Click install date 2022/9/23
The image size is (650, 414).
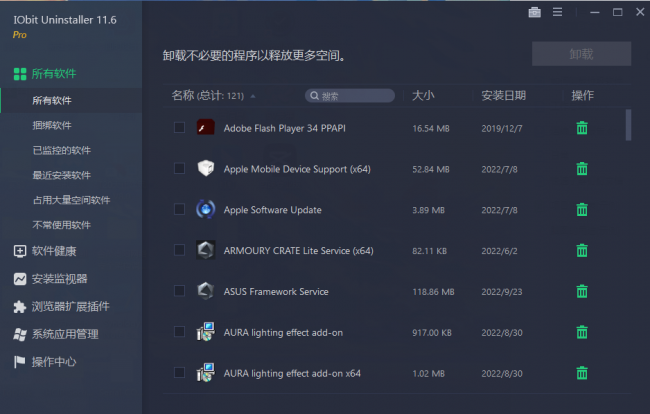pyautogui.click(x=502, y=292)
